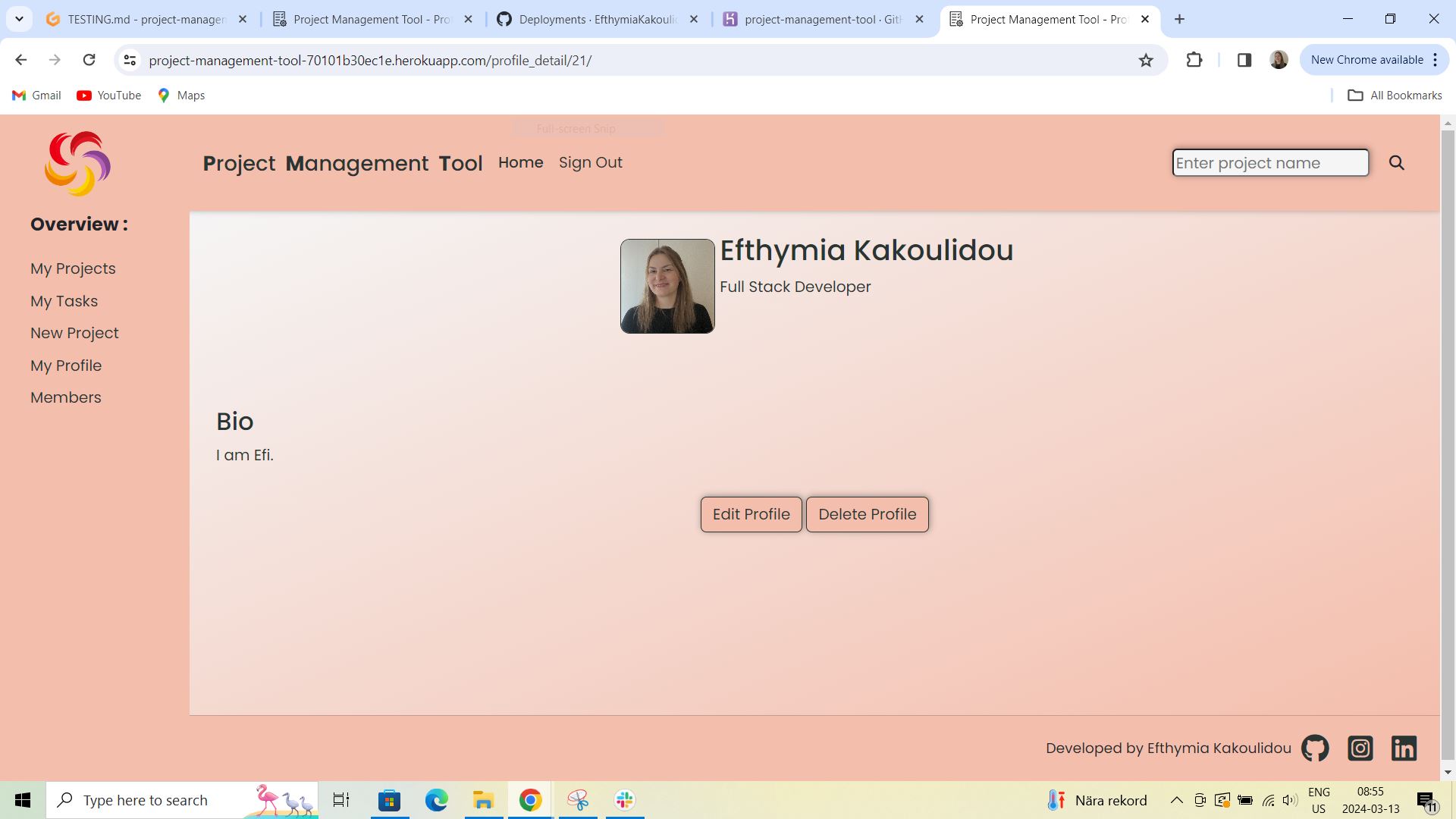Expand the Chrome profile menu avatar

point(1279,60)
